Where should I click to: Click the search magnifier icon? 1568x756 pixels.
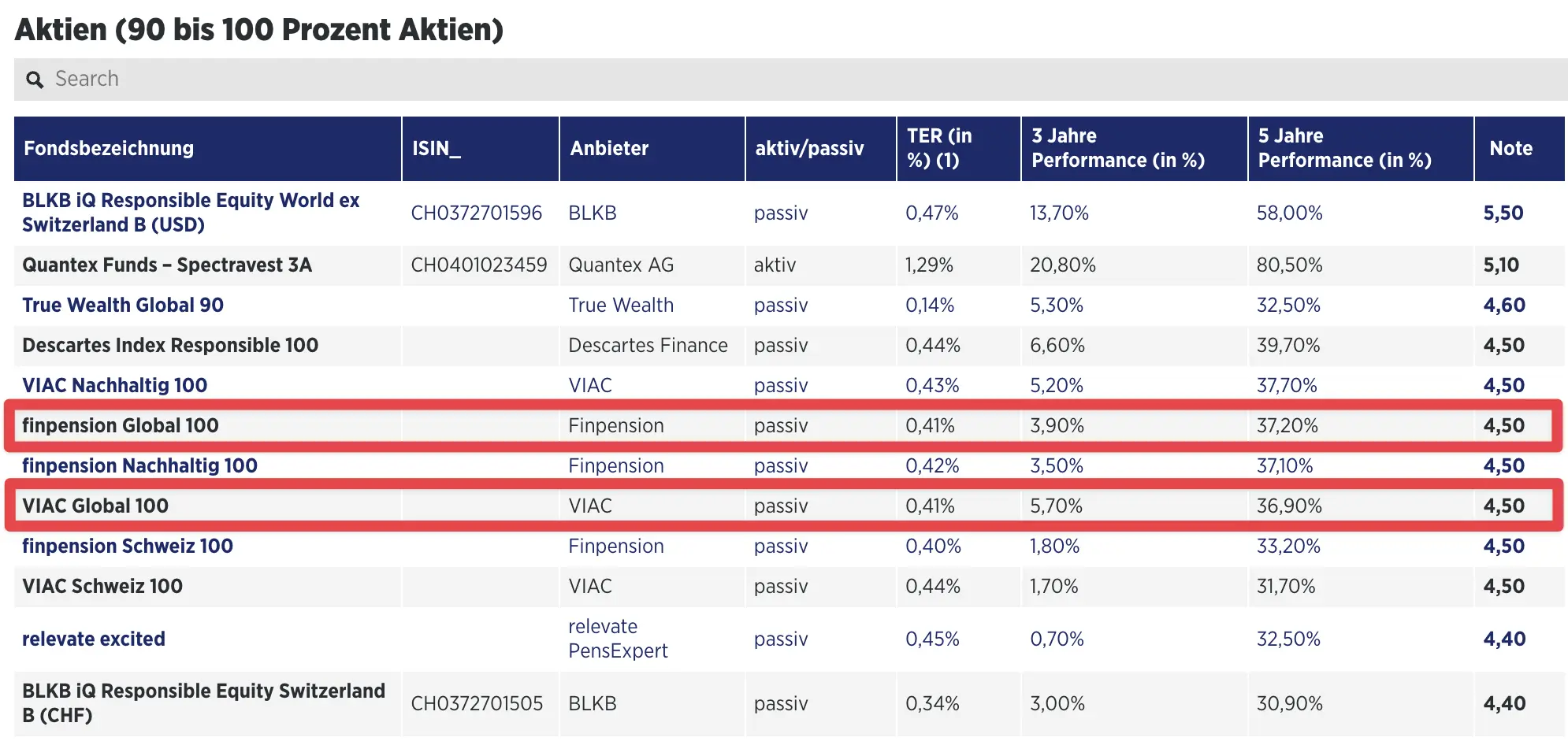[35, 80]
